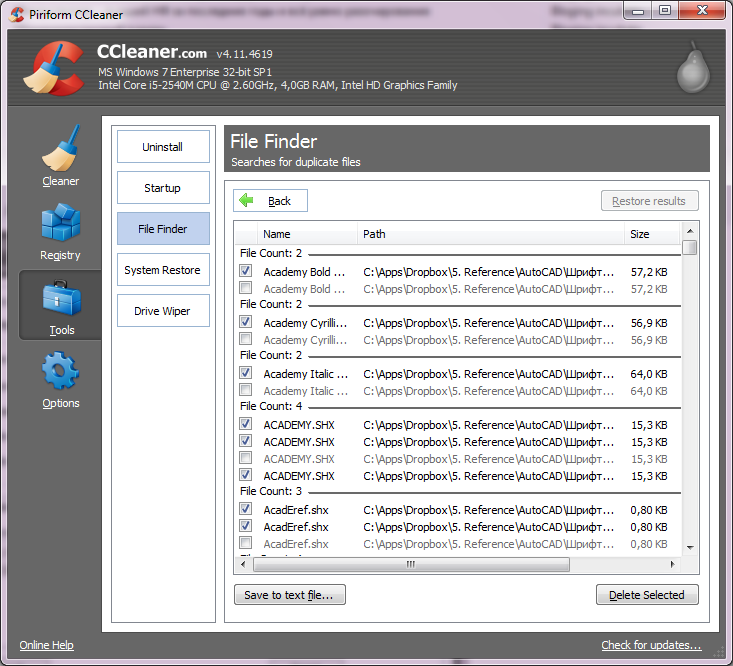733x666 pixels.
Task: Uncheck the second ACADEMY.SHX file
Action: tap(245, 440)
